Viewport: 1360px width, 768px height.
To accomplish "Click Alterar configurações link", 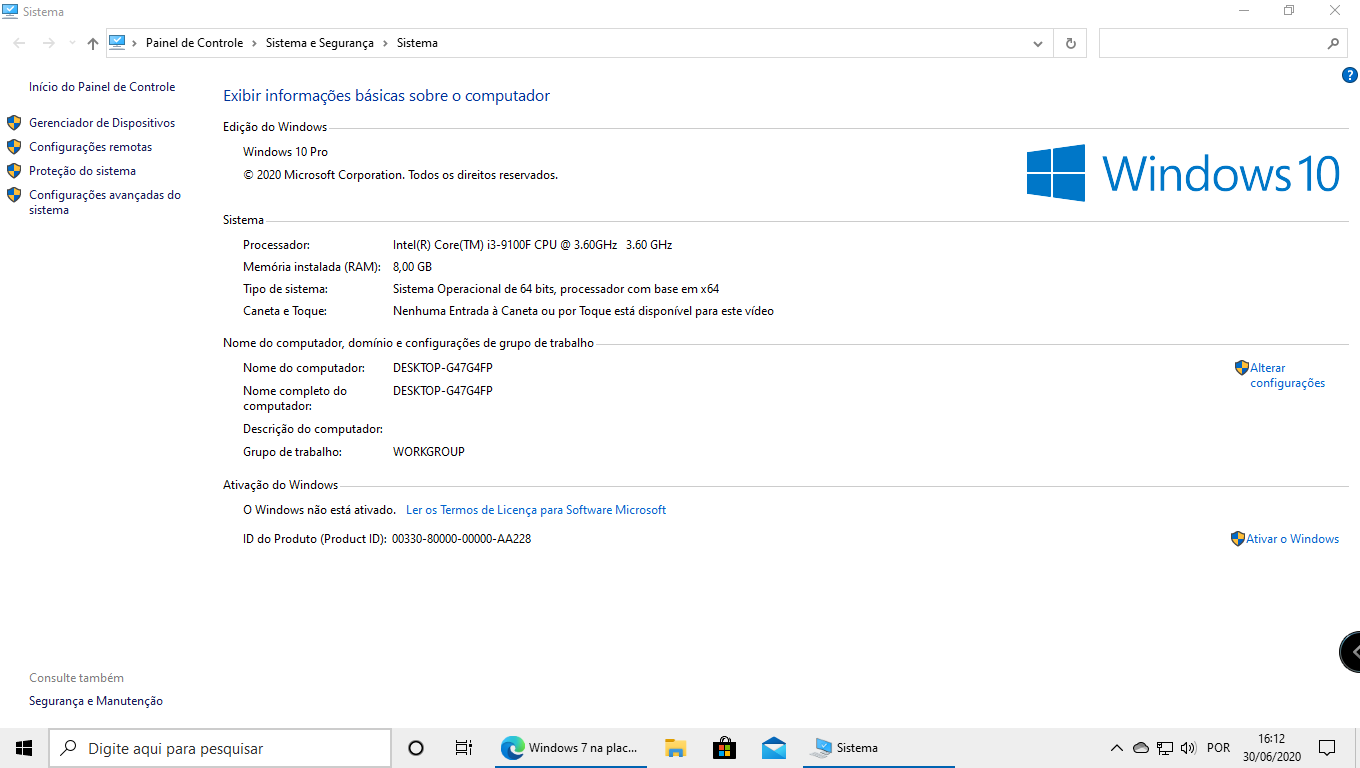I will pyautogui.click(x=1287, y=375).
